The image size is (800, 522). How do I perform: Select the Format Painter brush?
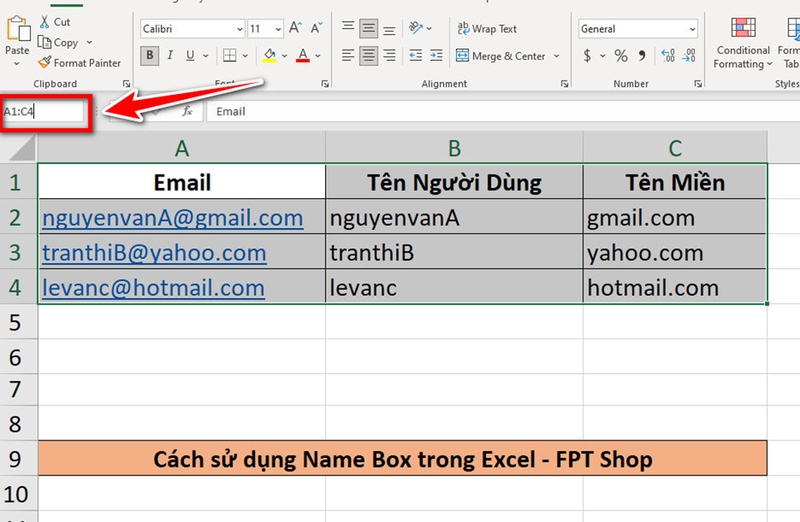tap(45, 63)
